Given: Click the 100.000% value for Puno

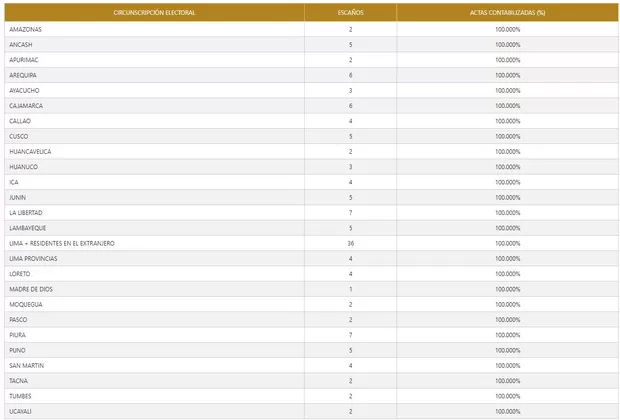Looking at the screenshot, I should 508,350.
